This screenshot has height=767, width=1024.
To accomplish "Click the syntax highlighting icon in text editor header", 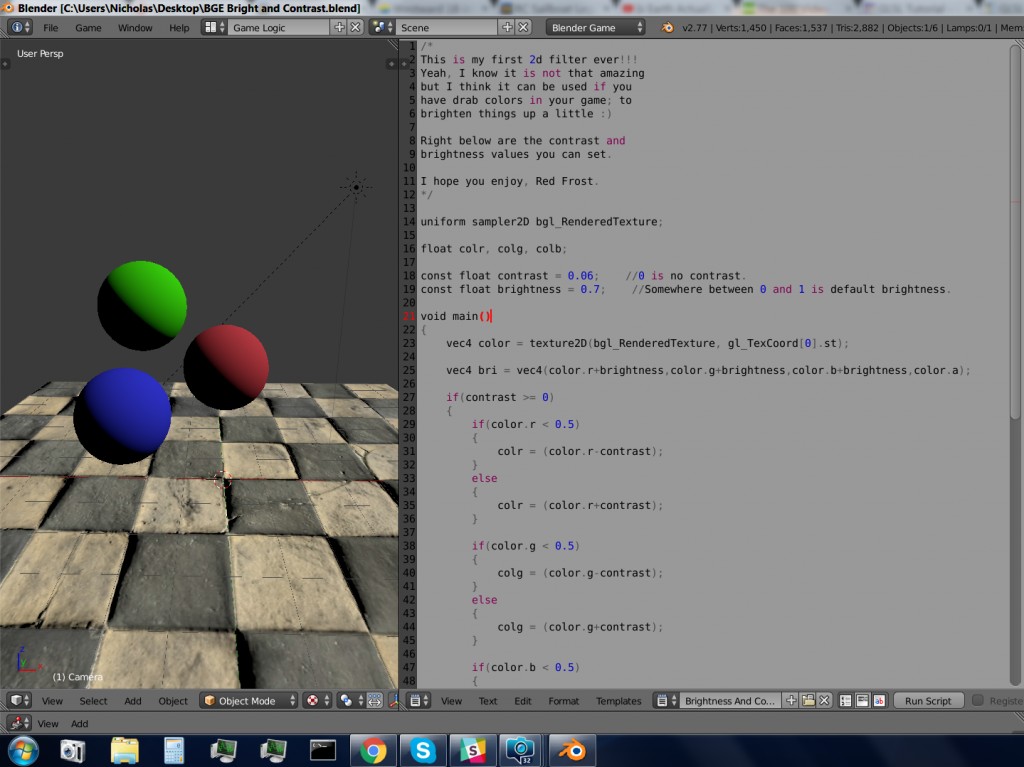I will coord(880,701).
